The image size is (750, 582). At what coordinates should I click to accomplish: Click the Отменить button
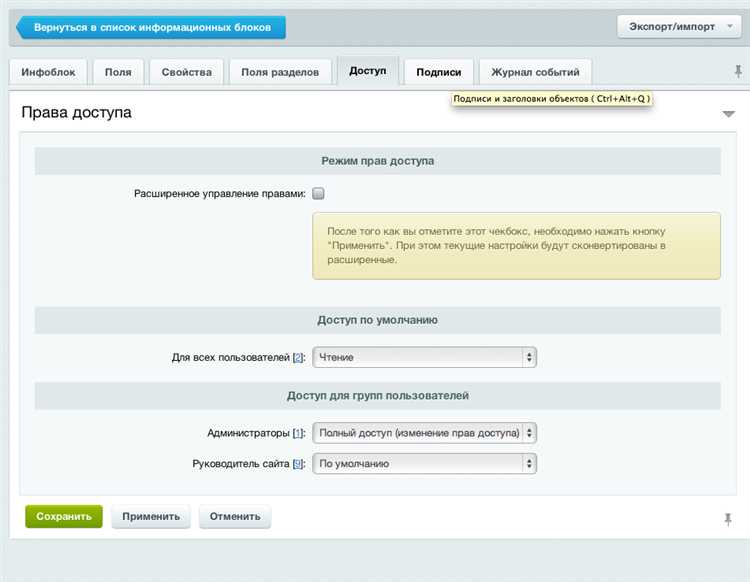[235, 516]
